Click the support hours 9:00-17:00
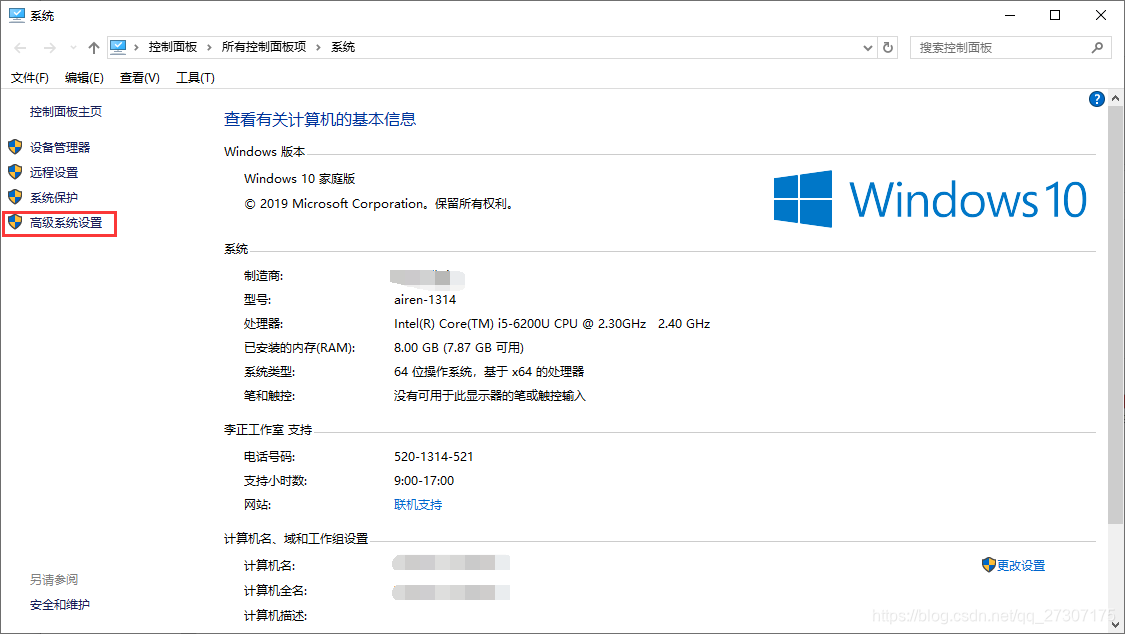 click(424, 481)
